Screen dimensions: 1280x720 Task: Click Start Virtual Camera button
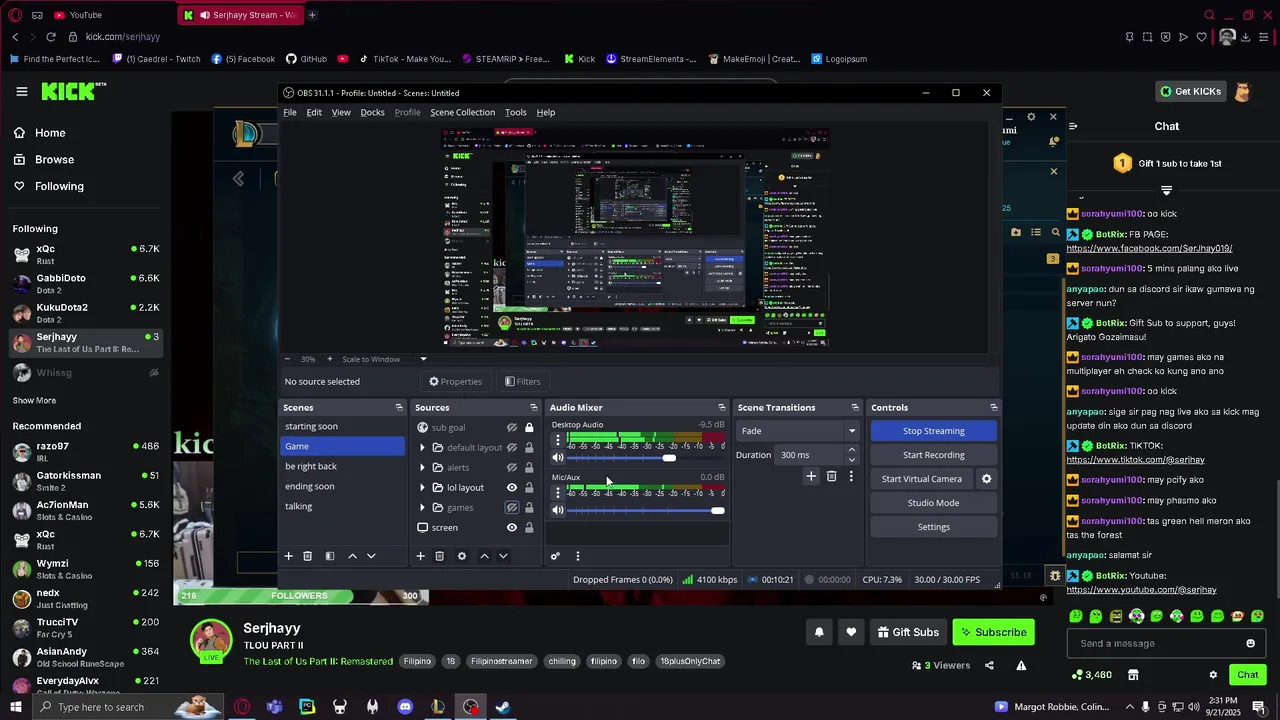(922, 479)
